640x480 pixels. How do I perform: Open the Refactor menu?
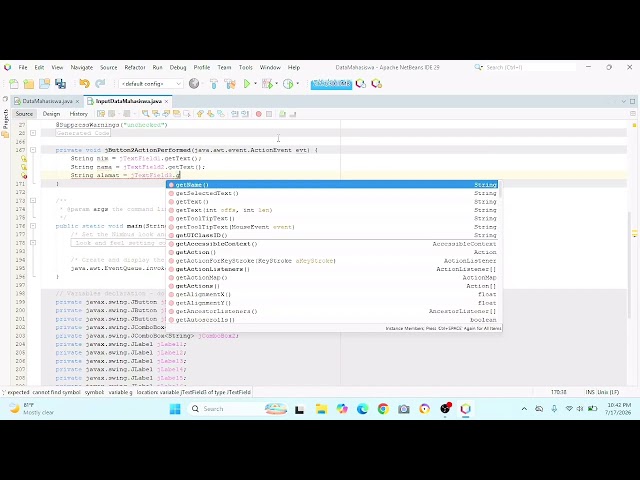[135, 67]
